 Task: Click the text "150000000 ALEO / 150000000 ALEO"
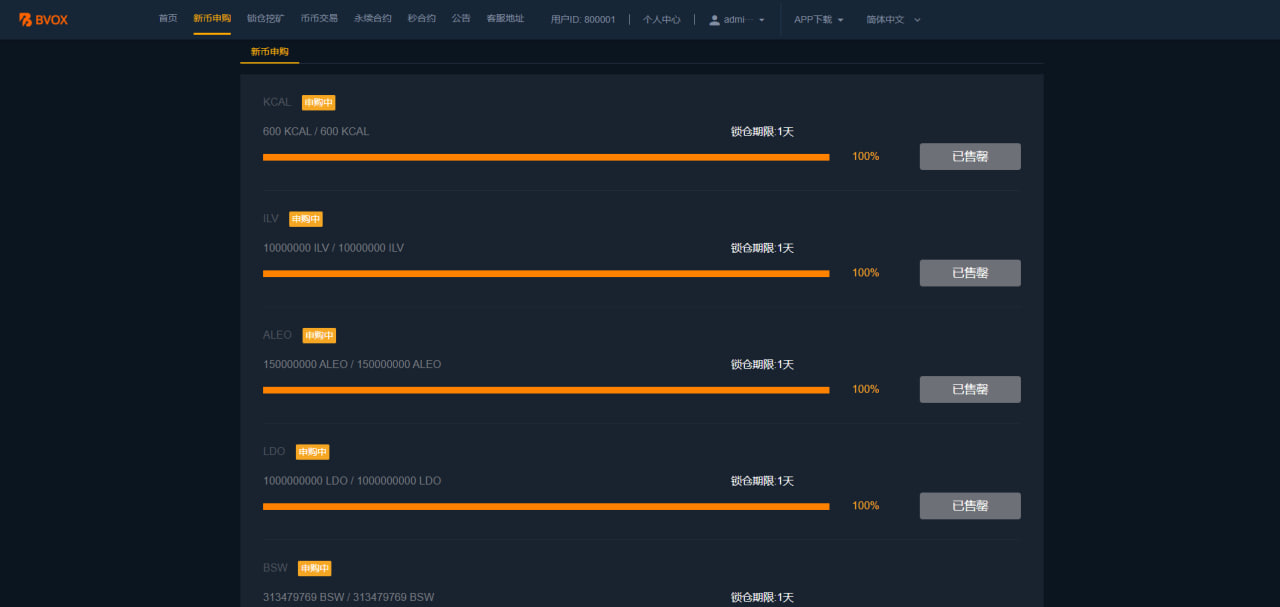[x=352, y=364]
